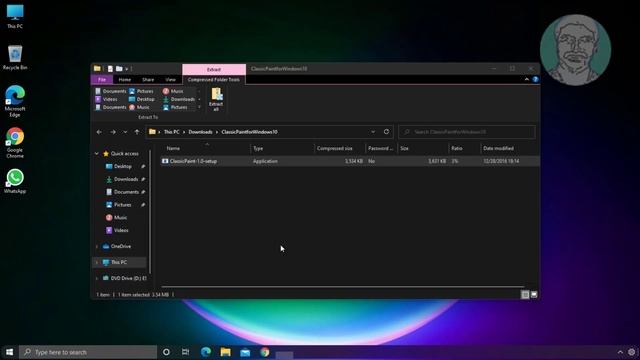The height and width of the screenshot is (360, 640).
Task: Launch Microsoft Edge from the desktop
Action: [15, 101]
